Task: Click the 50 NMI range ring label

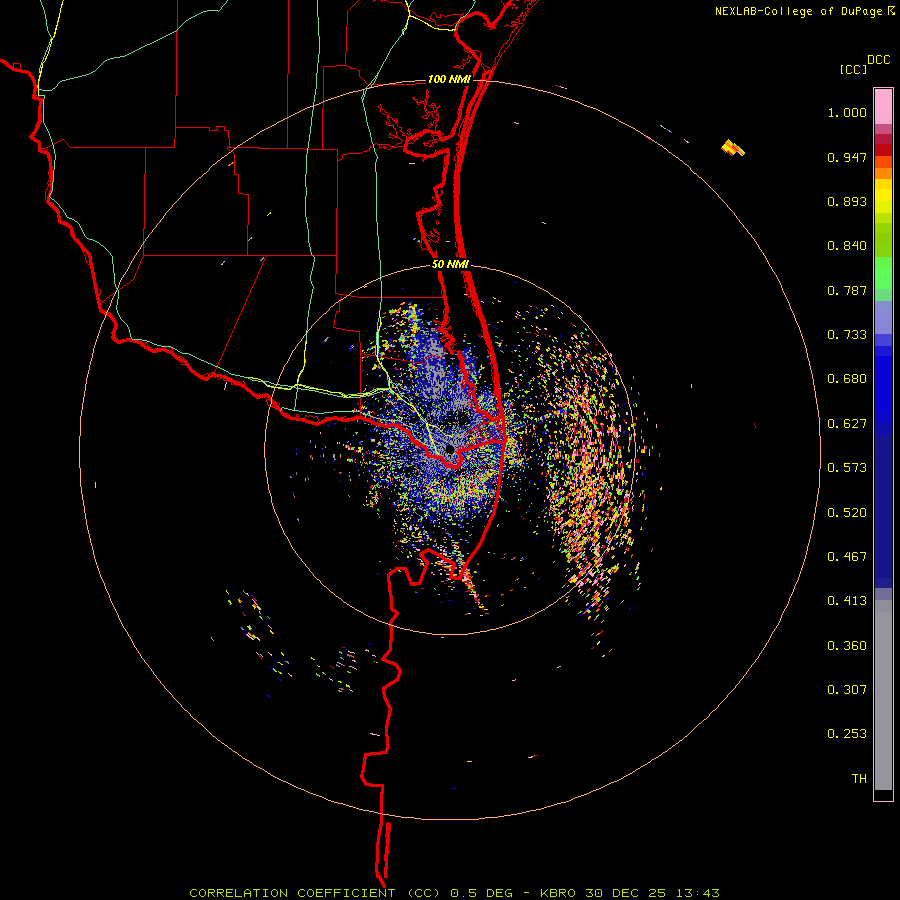Action: [451, 264]
